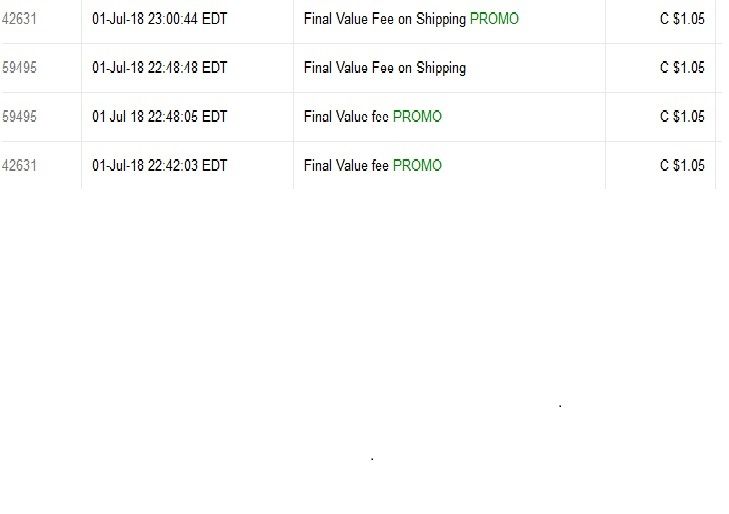Click the EDT timezone text beside 22:42:03
The width and height of the screenshot is (729, 514).
click(214, 166)
